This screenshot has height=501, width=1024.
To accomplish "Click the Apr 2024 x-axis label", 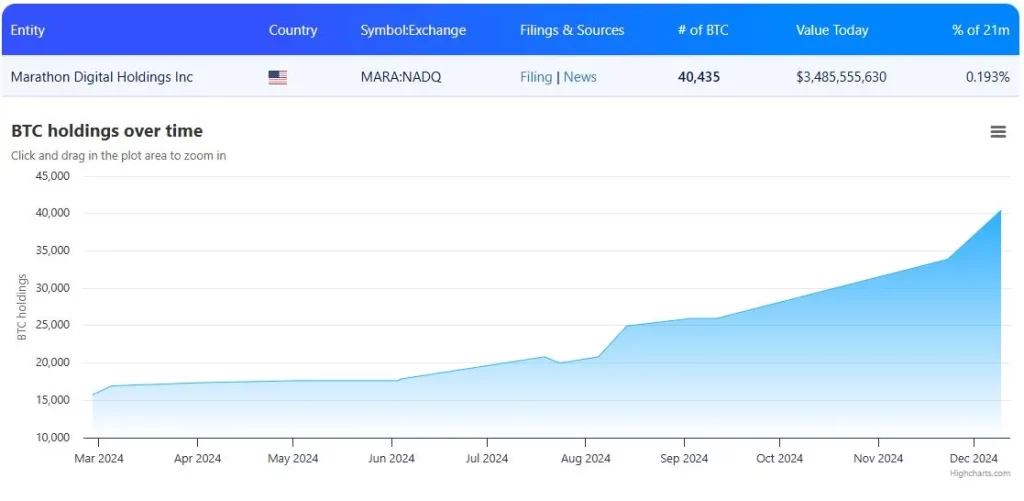I will pos(197,459).
